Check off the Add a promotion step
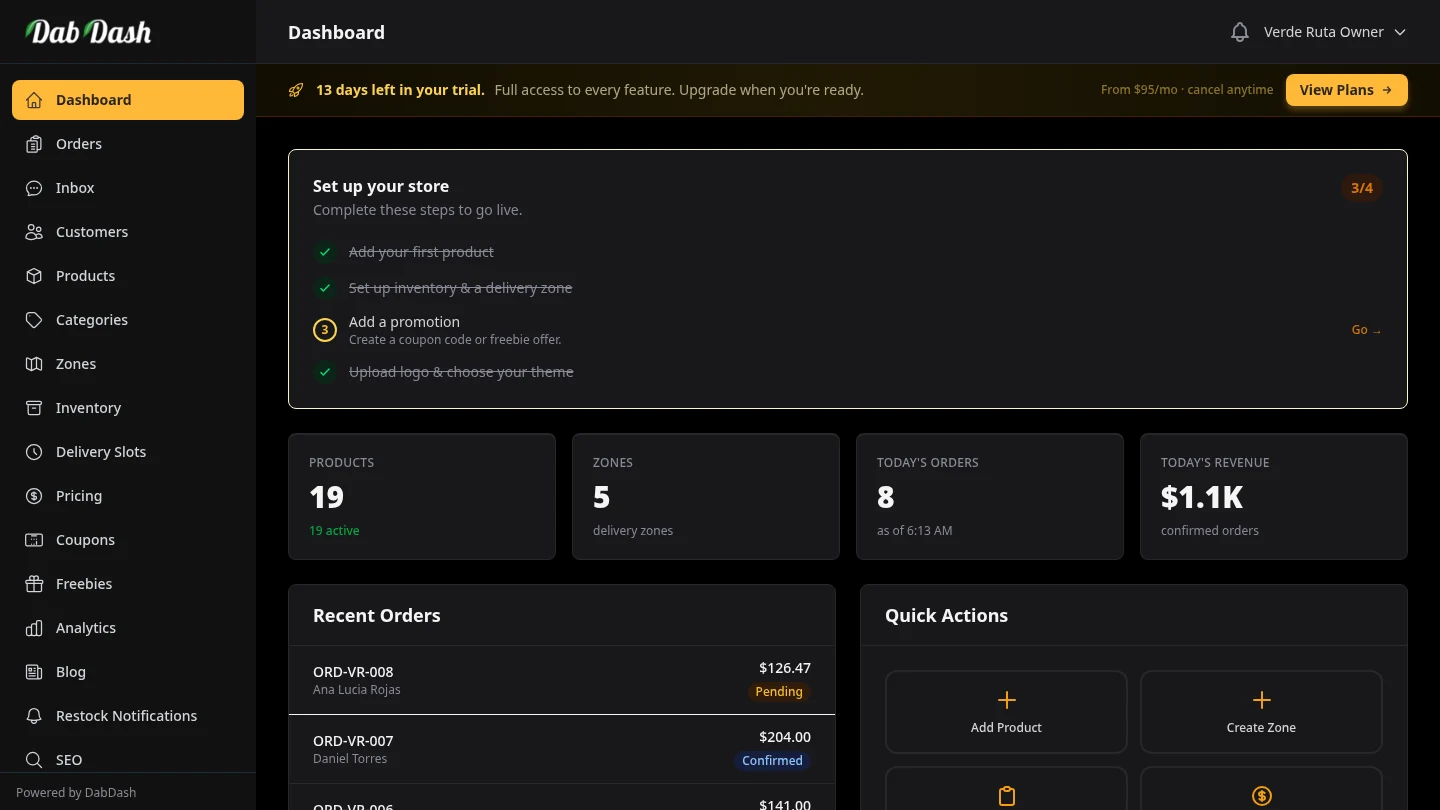This screenshot has width=1440, height=810. coord(324,329)
